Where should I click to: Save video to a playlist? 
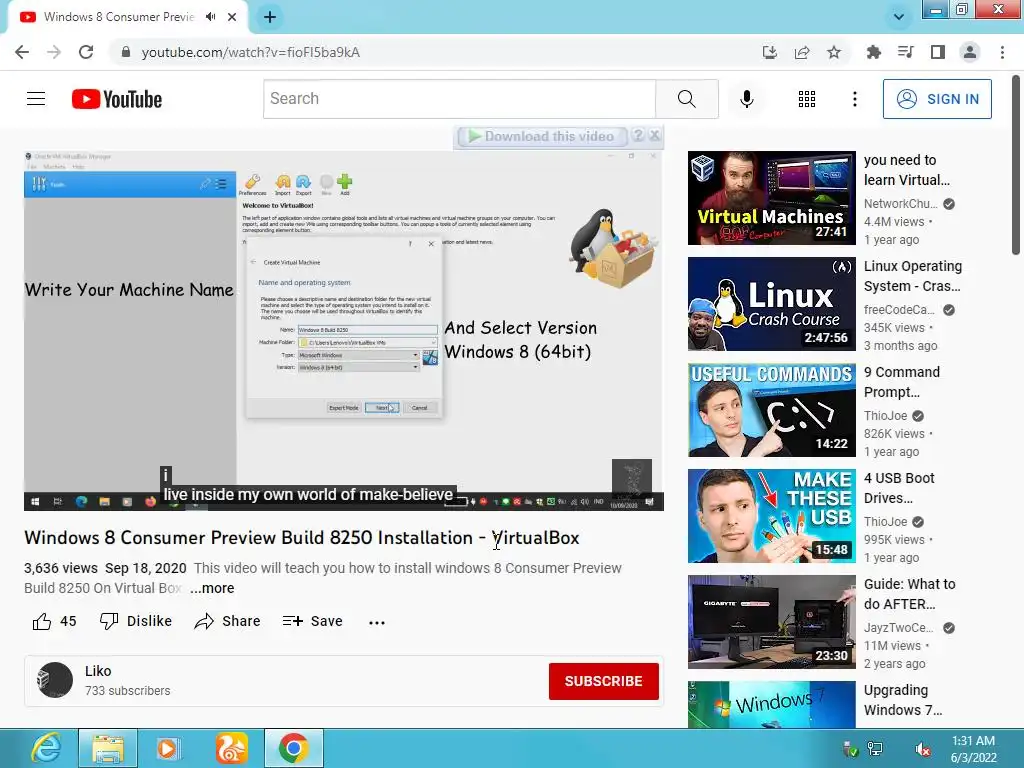312,621
